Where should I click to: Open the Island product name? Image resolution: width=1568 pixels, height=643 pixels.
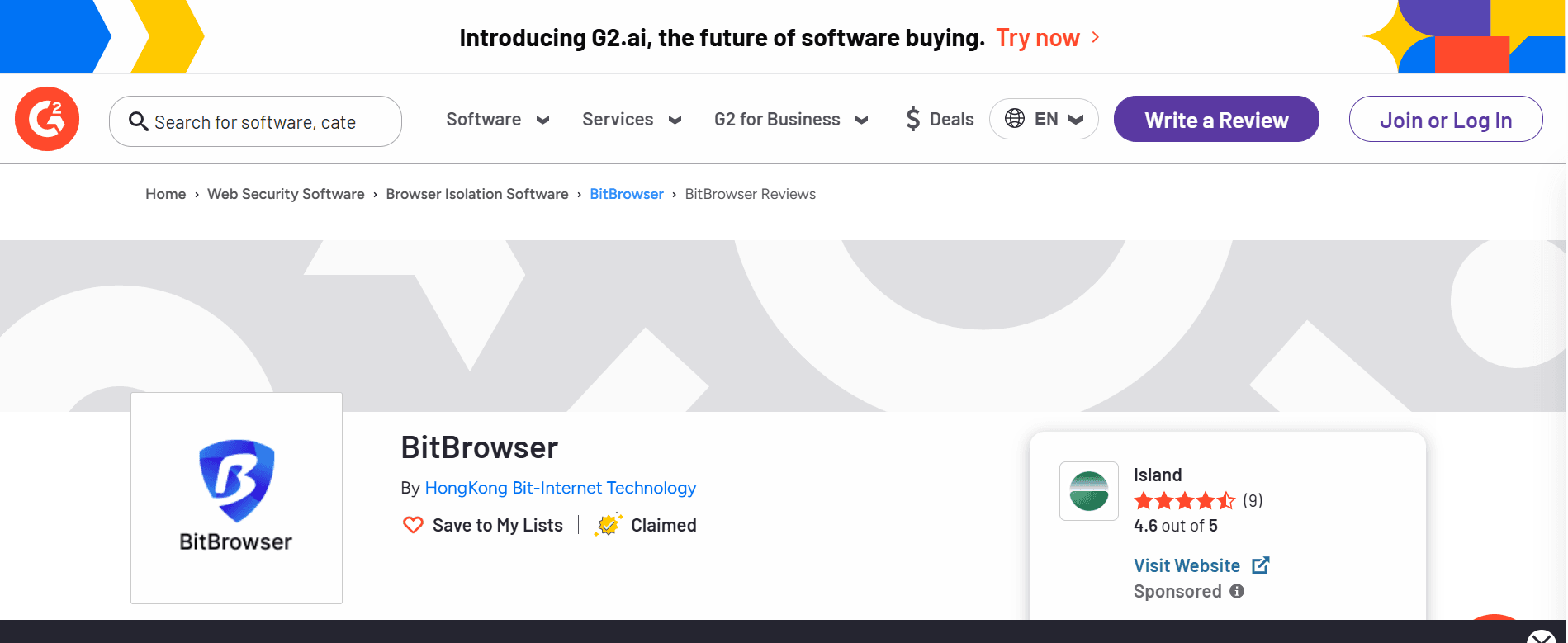1158,475
